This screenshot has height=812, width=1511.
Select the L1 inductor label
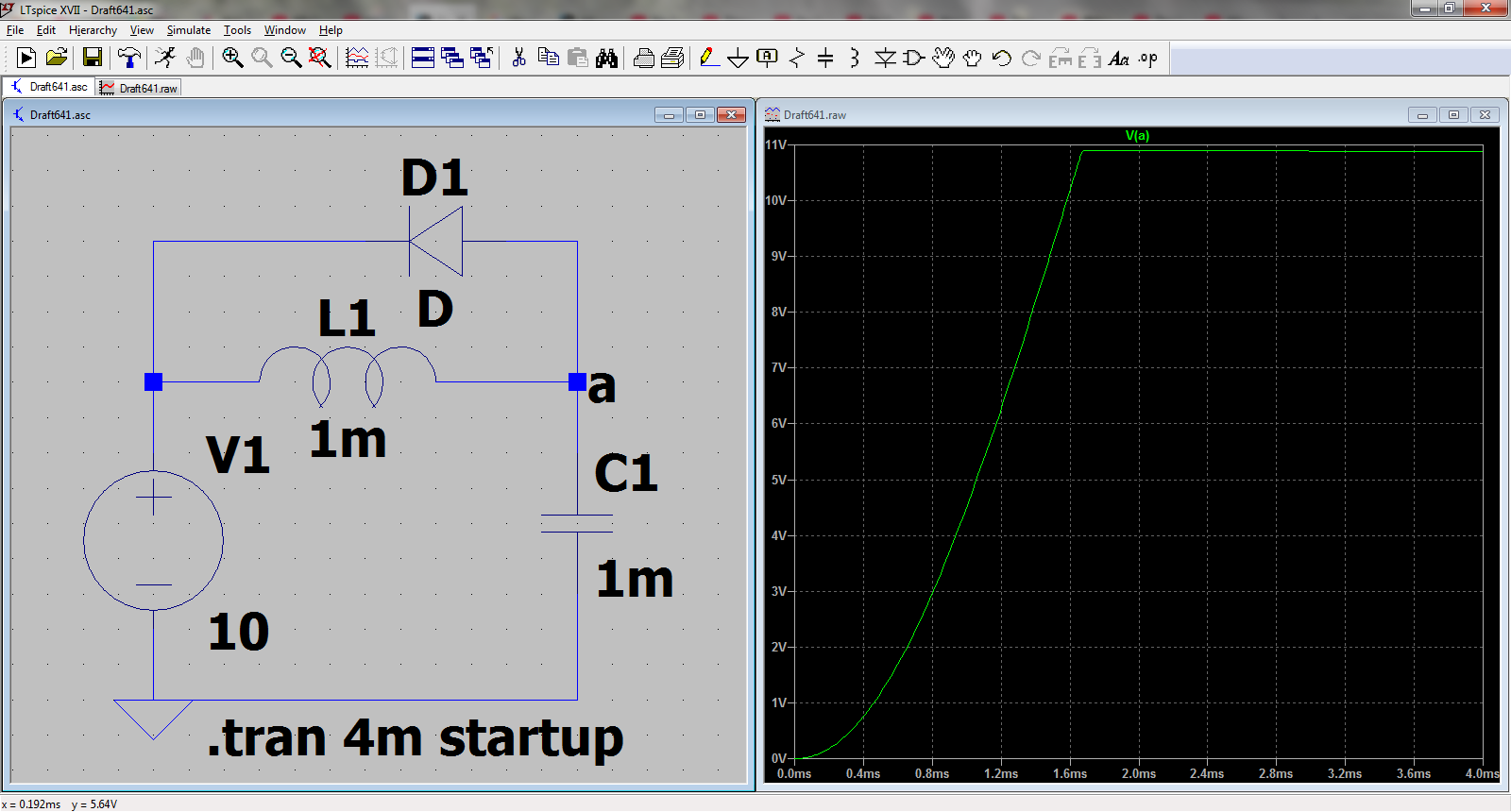coord(347,318)
